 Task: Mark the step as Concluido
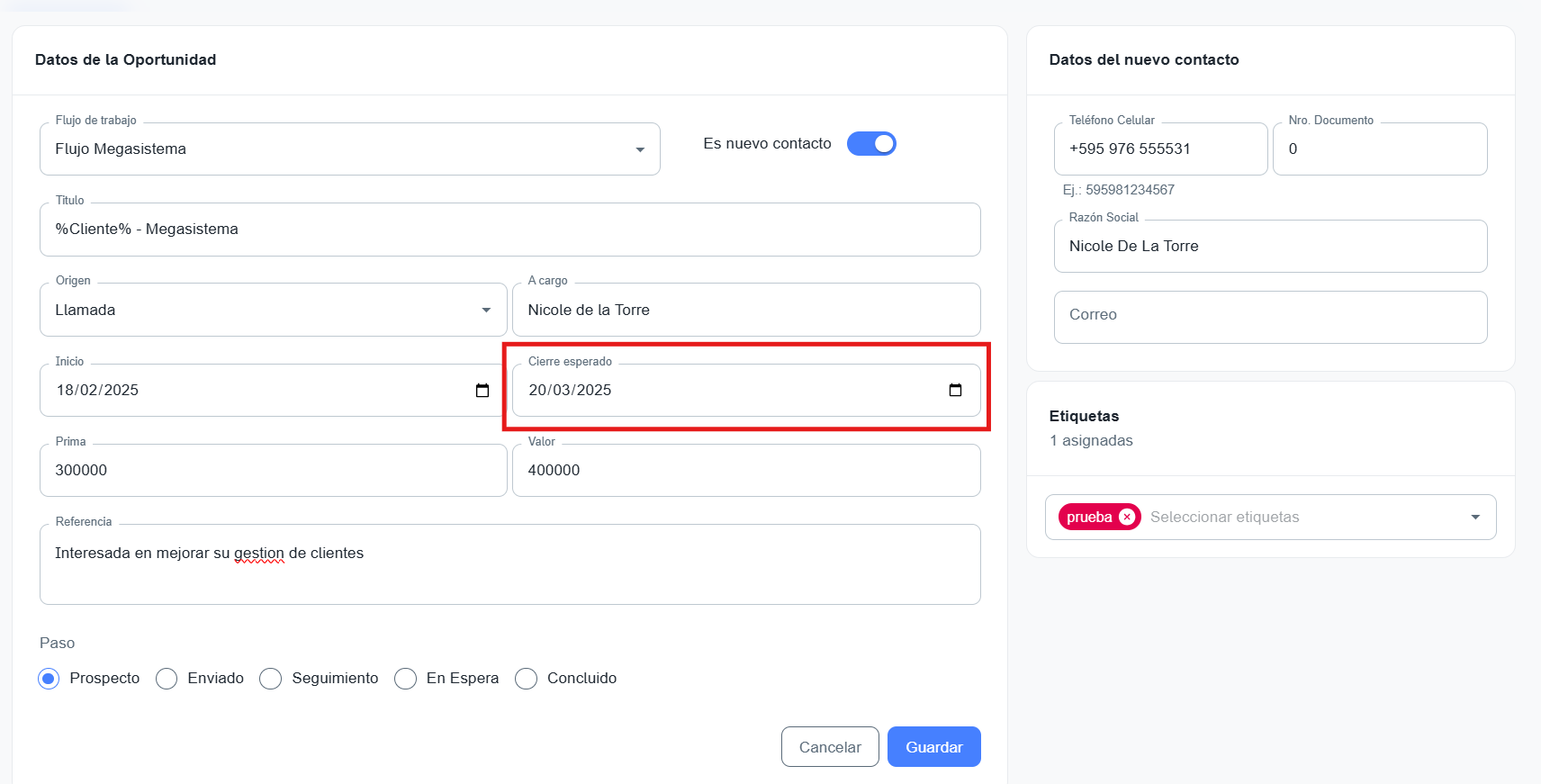coord(527,679)
